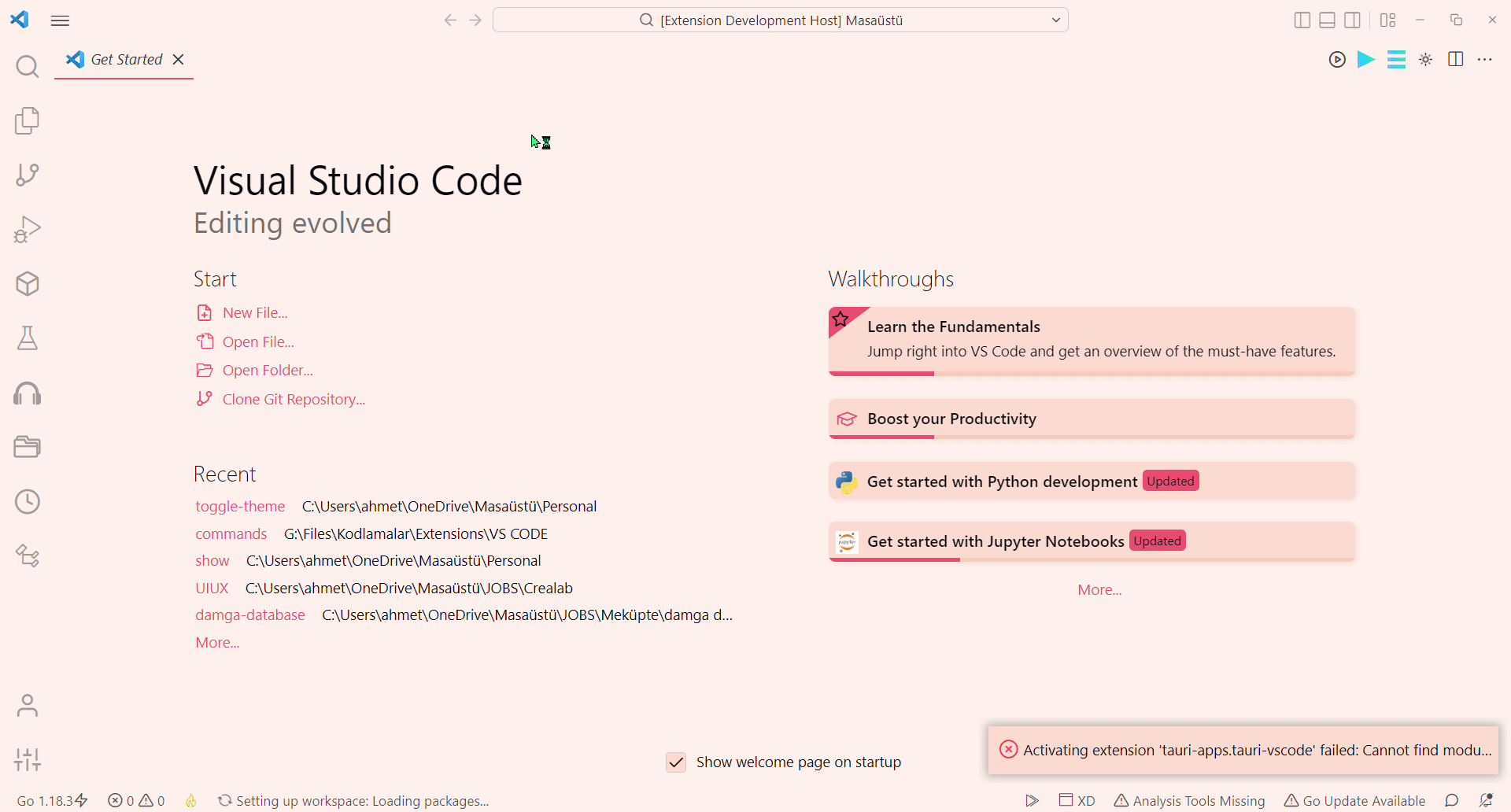
Task: Open the Source Control view
Action: pos(28,175)
